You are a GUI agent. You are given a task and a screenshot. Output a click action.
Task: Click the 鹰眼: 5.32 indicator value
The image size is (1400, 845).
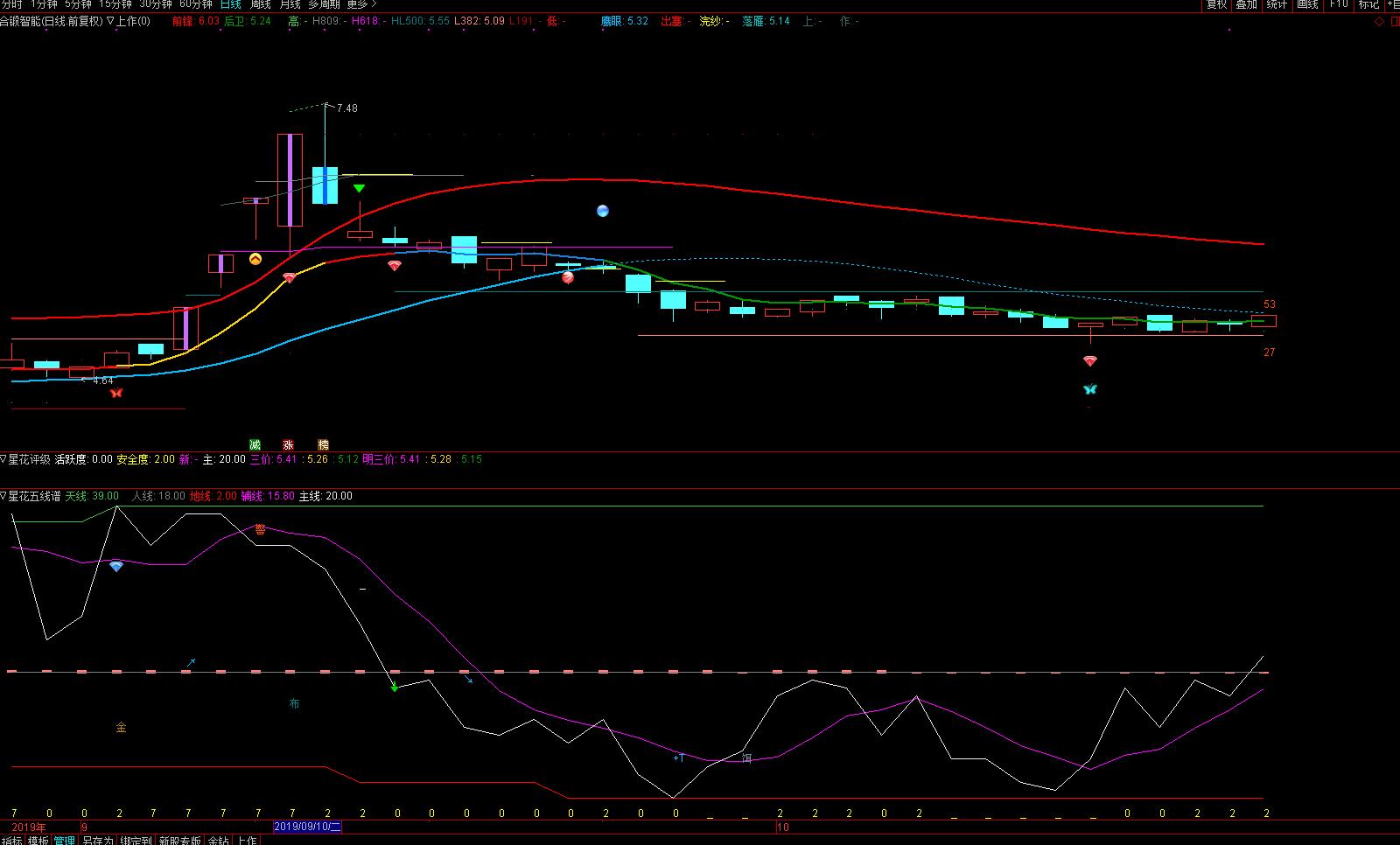(625, 21)
